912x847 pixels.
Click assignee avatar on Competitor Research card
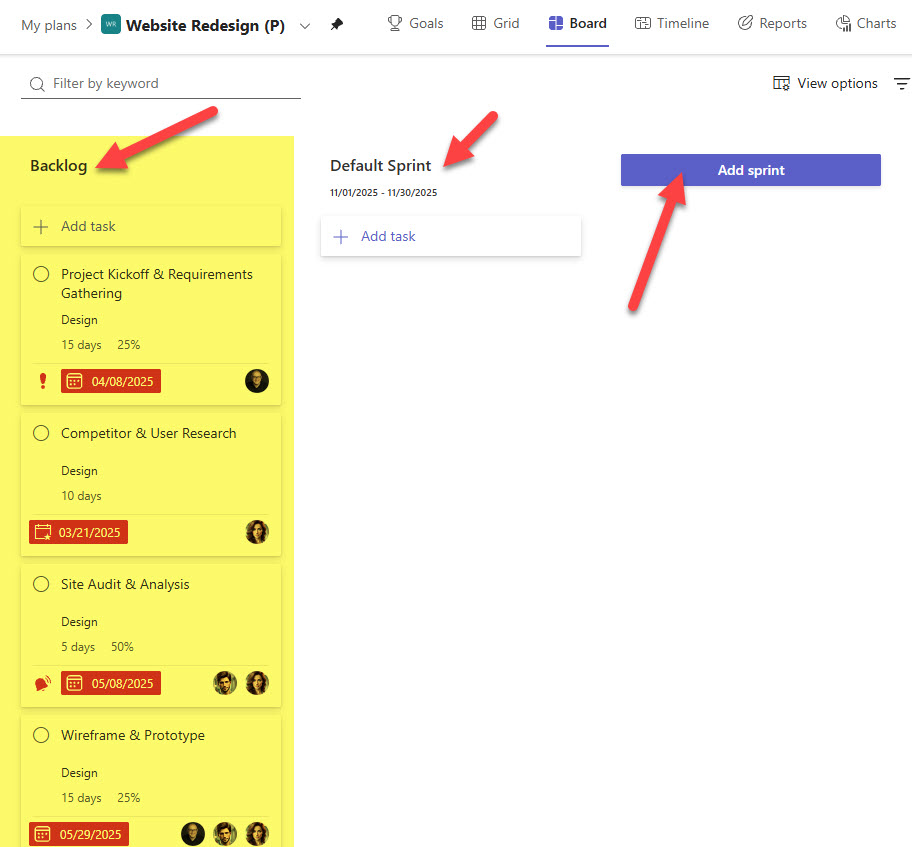point(256,532)
